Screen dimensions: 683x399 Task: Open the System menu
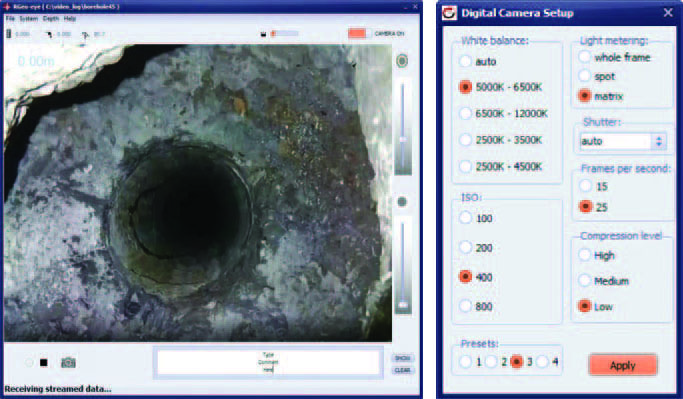pyautogui.click(x=28, y=19)
